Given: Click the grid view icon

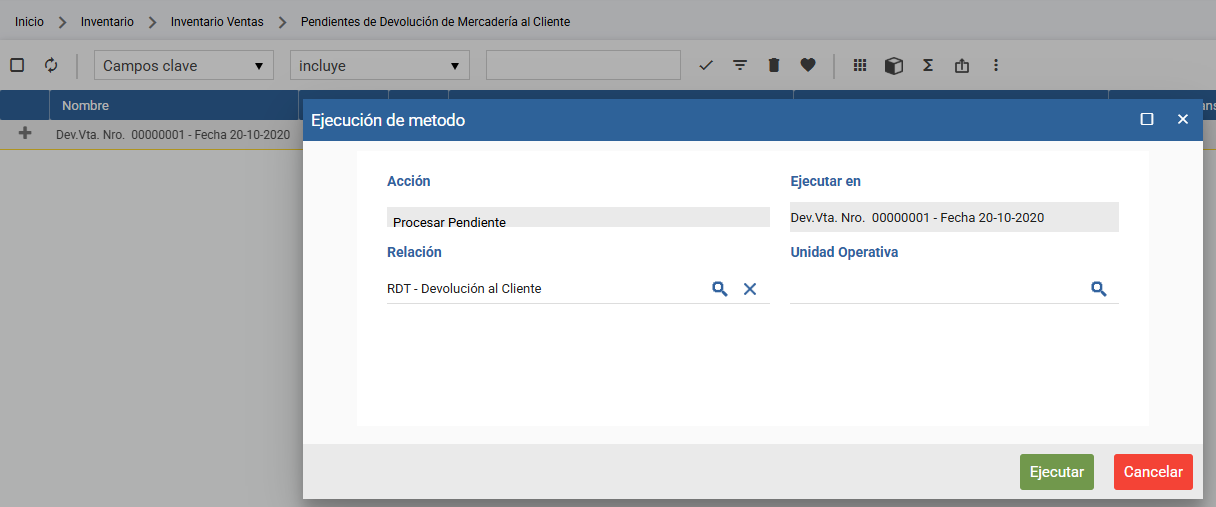Looking at the screenshot, I should 860,65.
